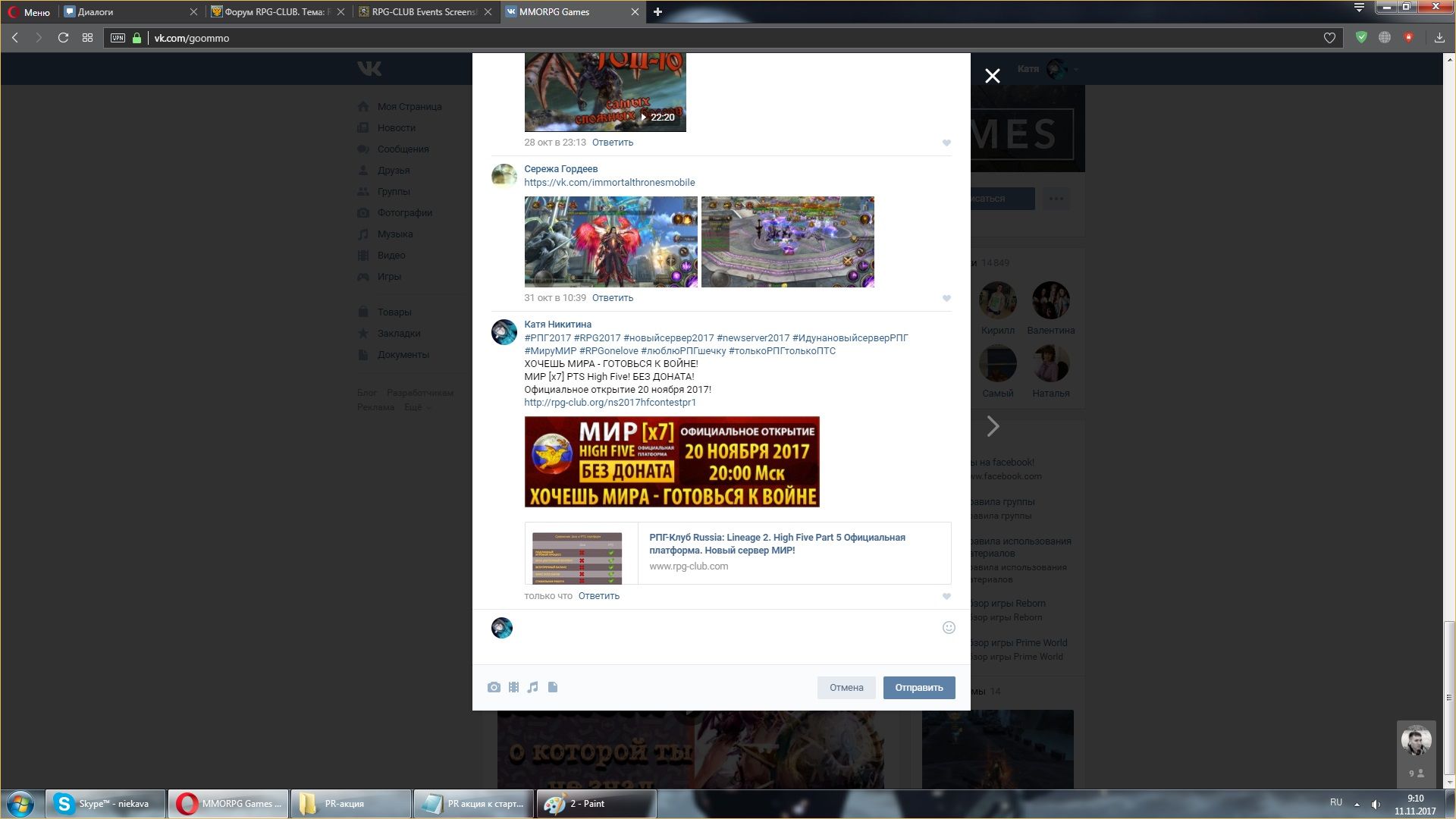Click the comment text input field
1456x819 pixels.
point(728,637)
